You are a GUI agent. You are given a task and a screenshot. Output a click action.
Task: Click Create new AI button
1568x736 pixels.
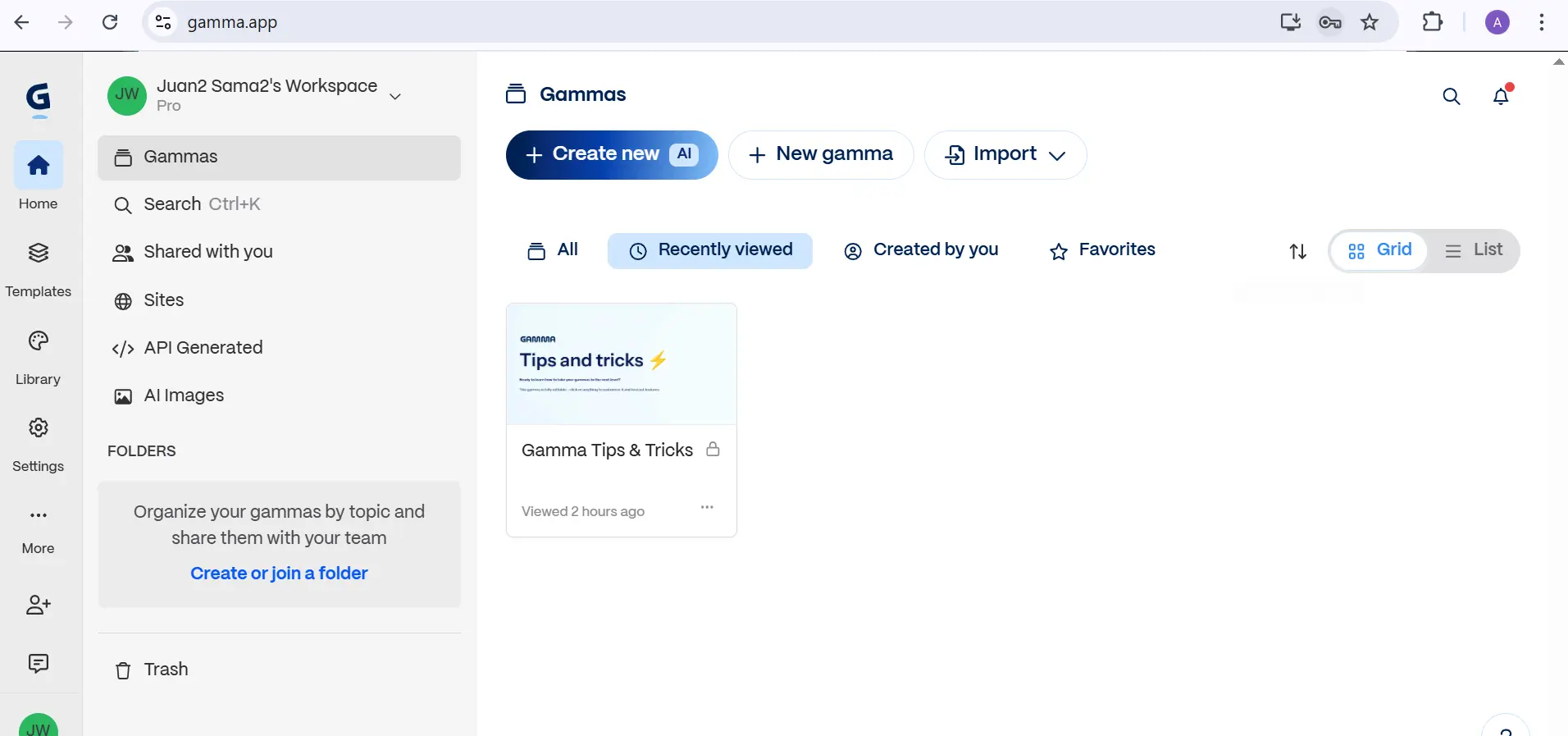tap(612, 154)
